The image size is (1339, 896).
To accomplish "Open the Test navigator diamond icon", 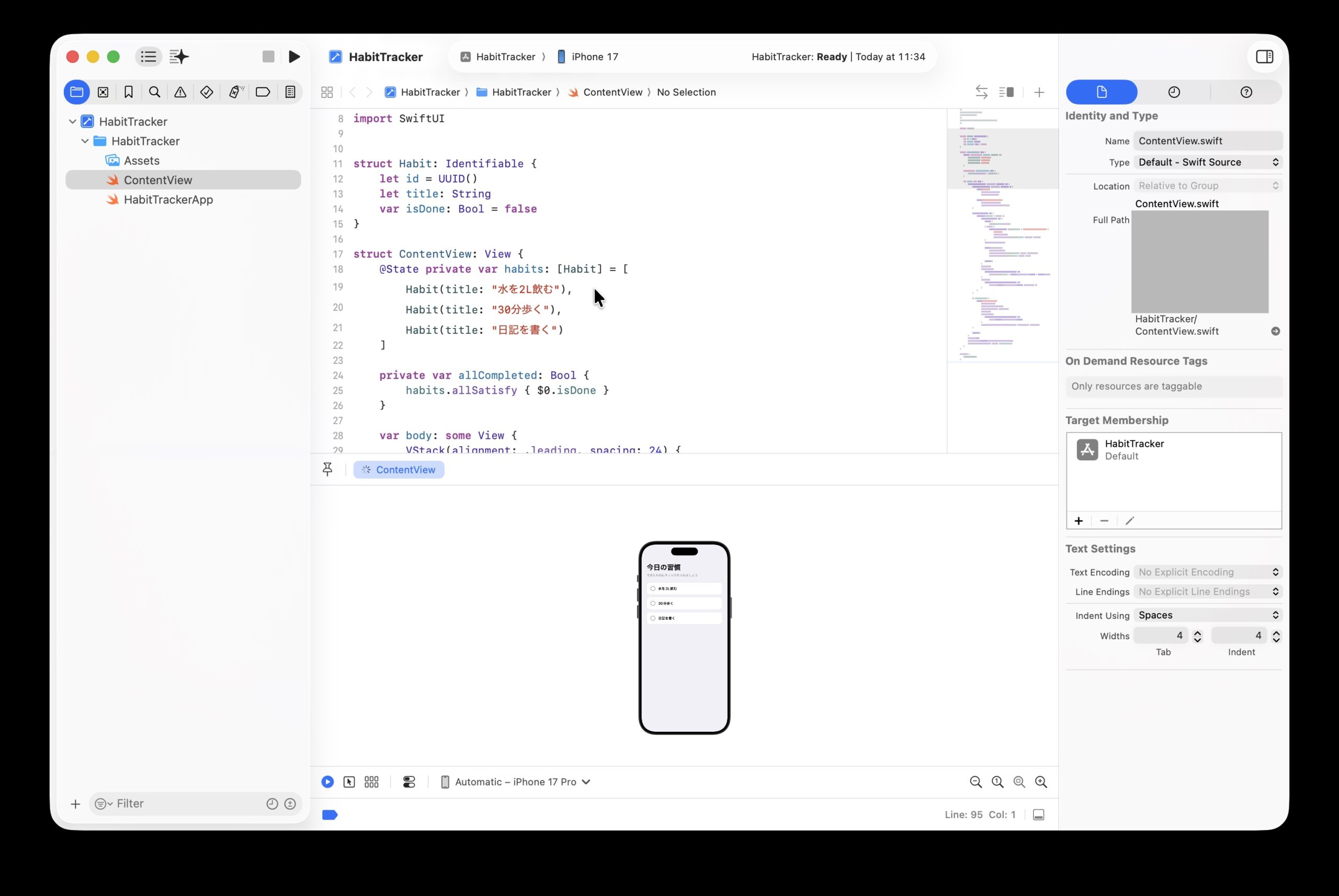I will (207, 92).
